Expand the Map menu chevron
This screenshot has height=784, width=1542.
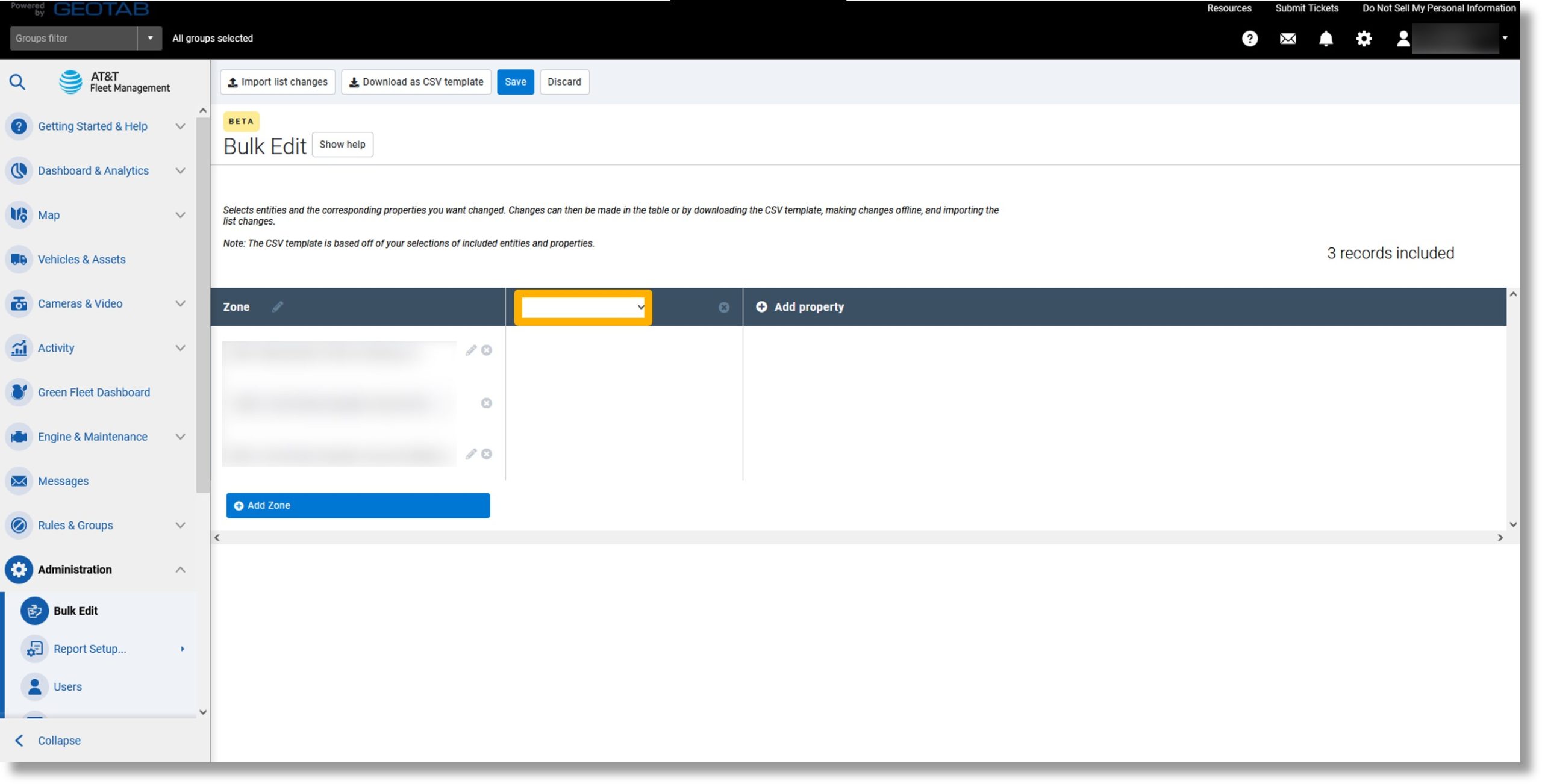coord(180,215)
